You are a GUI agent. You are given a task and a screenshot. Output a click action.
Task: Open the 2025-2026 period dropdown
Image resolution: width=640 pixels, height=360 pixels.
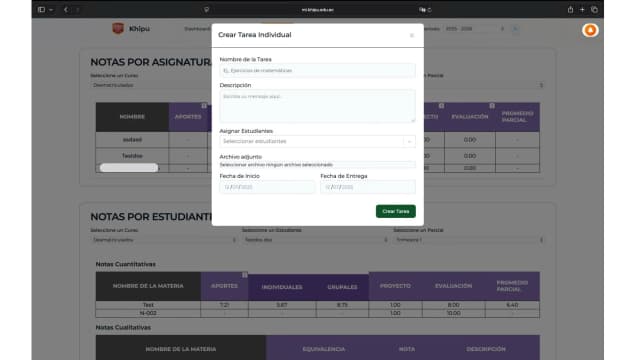coord(476,29)
